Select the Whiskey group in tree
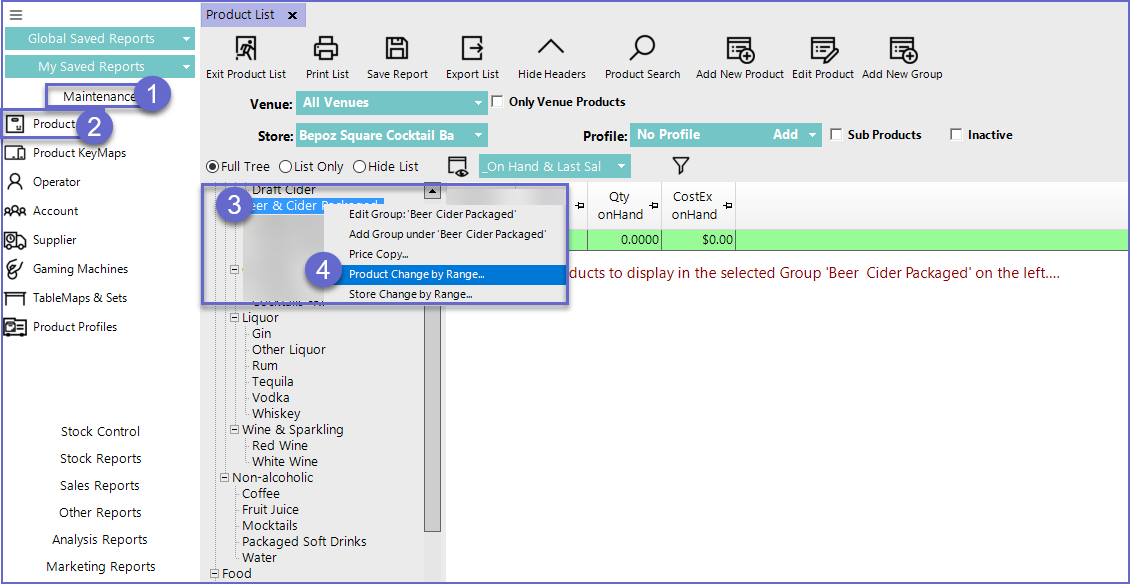 [276, 414]
